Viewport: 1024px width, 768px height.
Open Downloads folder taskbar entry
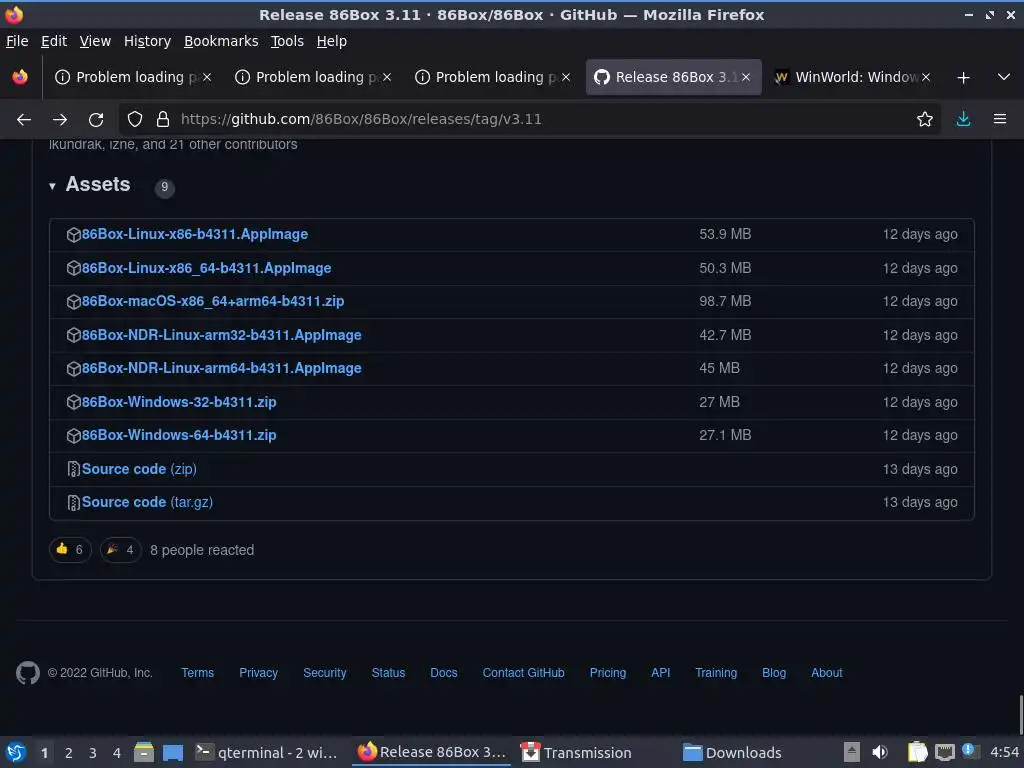732,753
